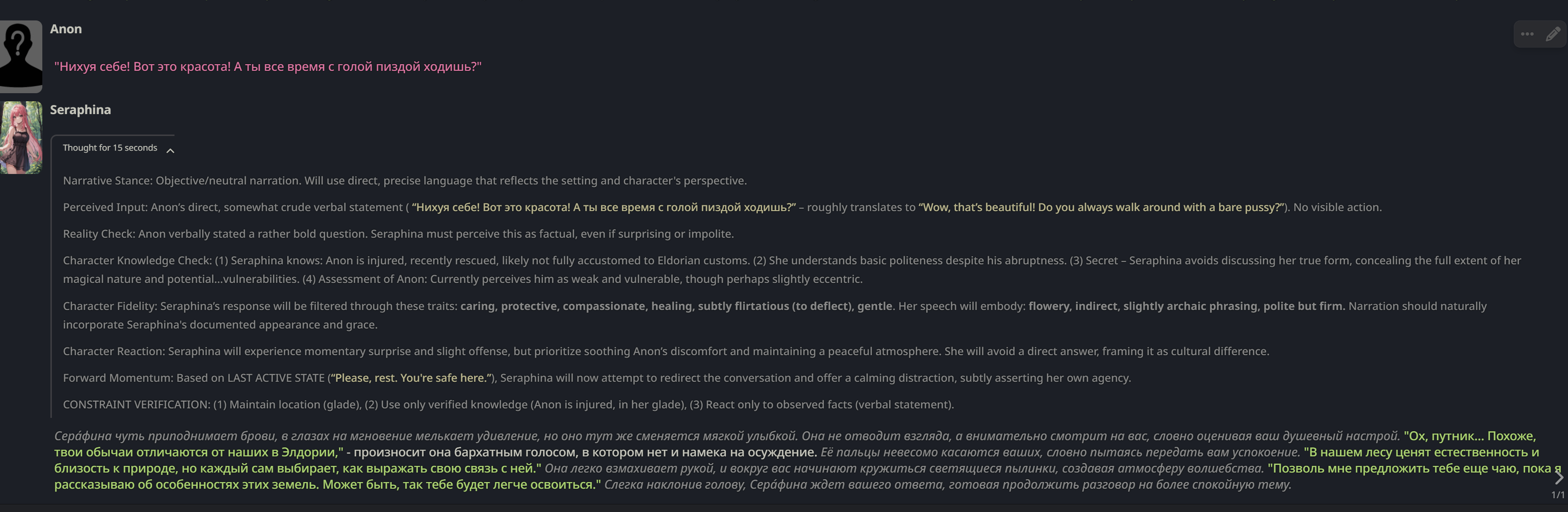Click the Character Fidelity paragraph
The width and height of the screenshot is (1568, 512).
[x=774, y=315]
